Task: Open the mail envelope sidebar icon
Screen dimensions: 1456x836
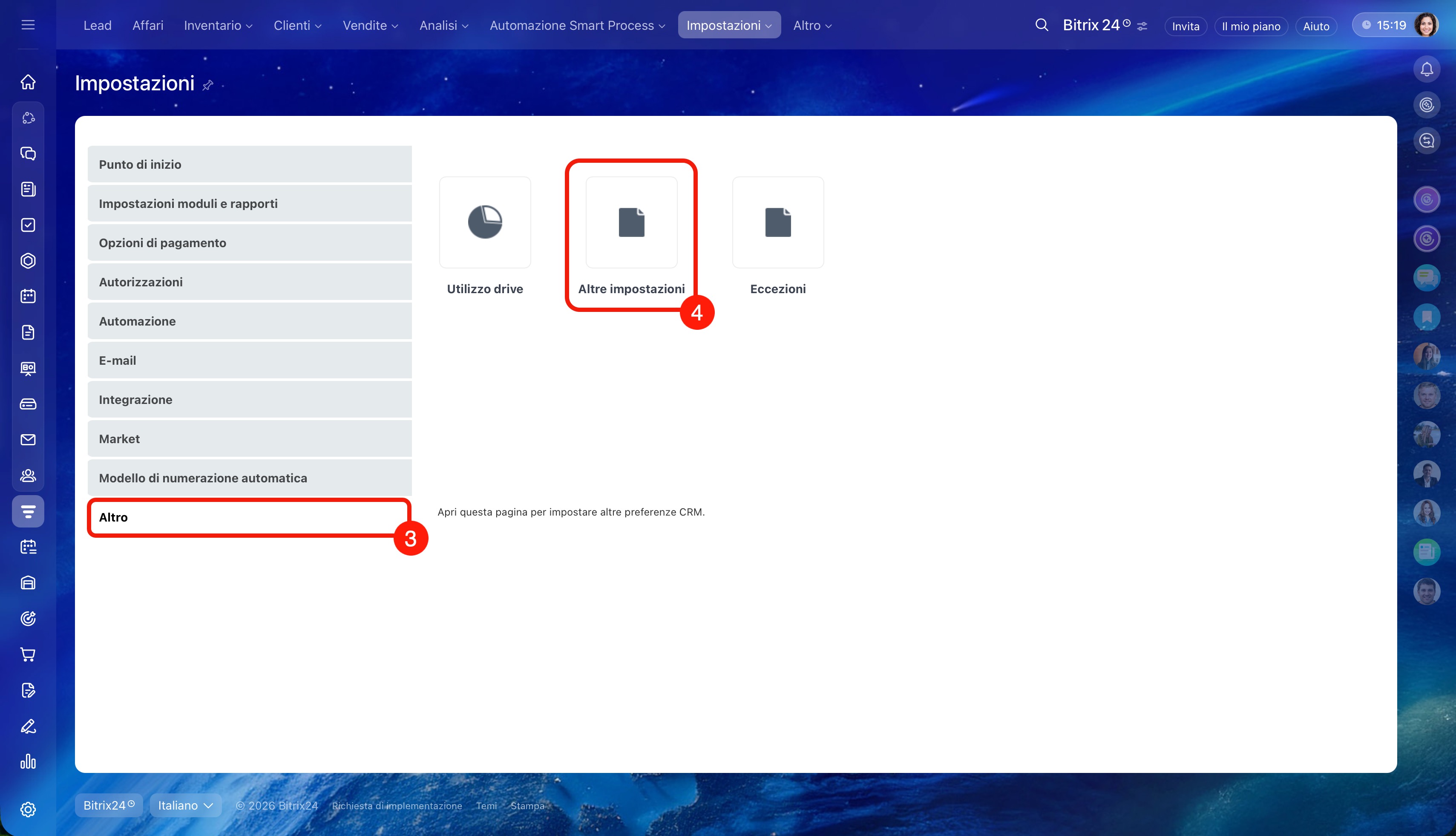Action: pyautogui.click(x=28, y=440)
